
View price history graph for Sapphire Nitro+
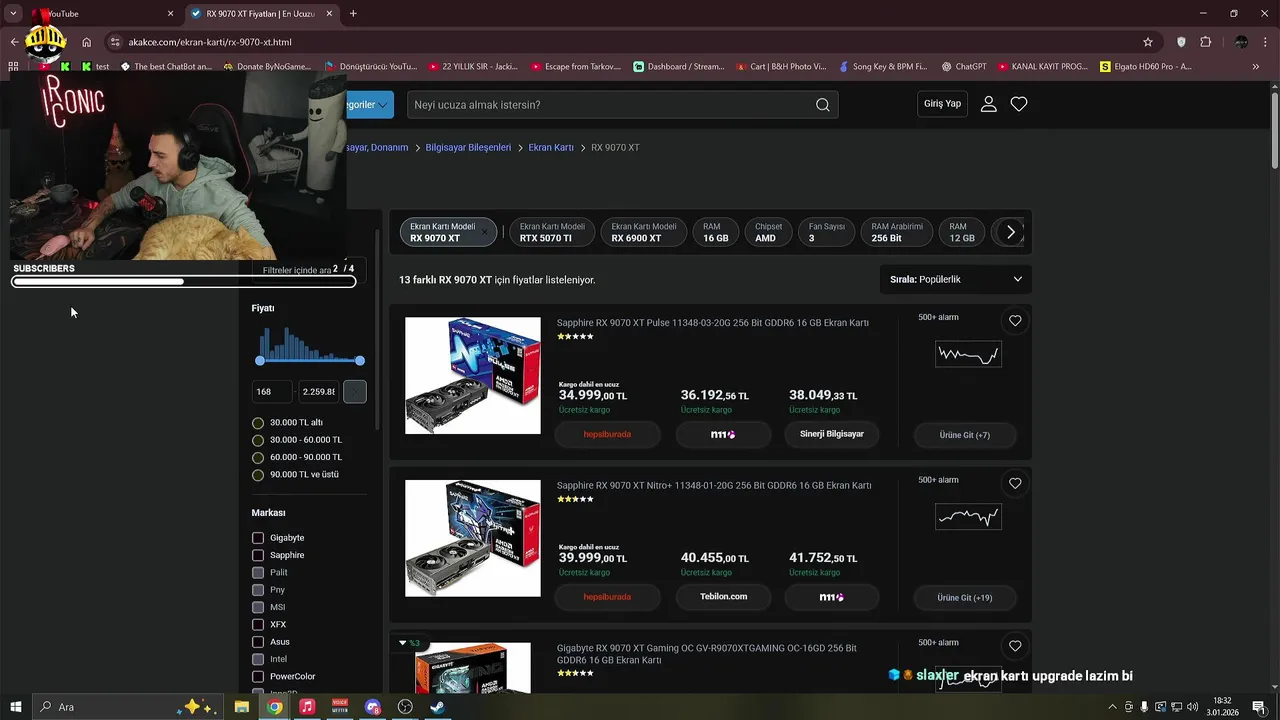pos(968,517)
